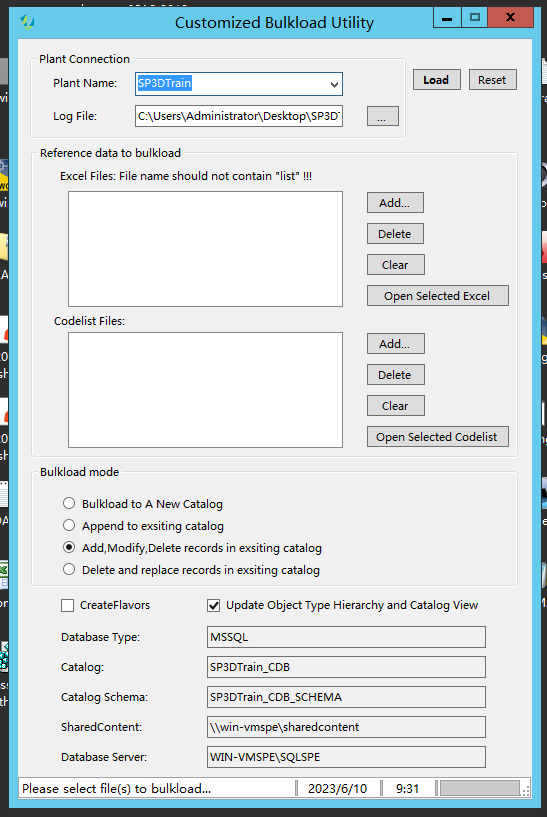Click the status bar progress indicator

480,788
